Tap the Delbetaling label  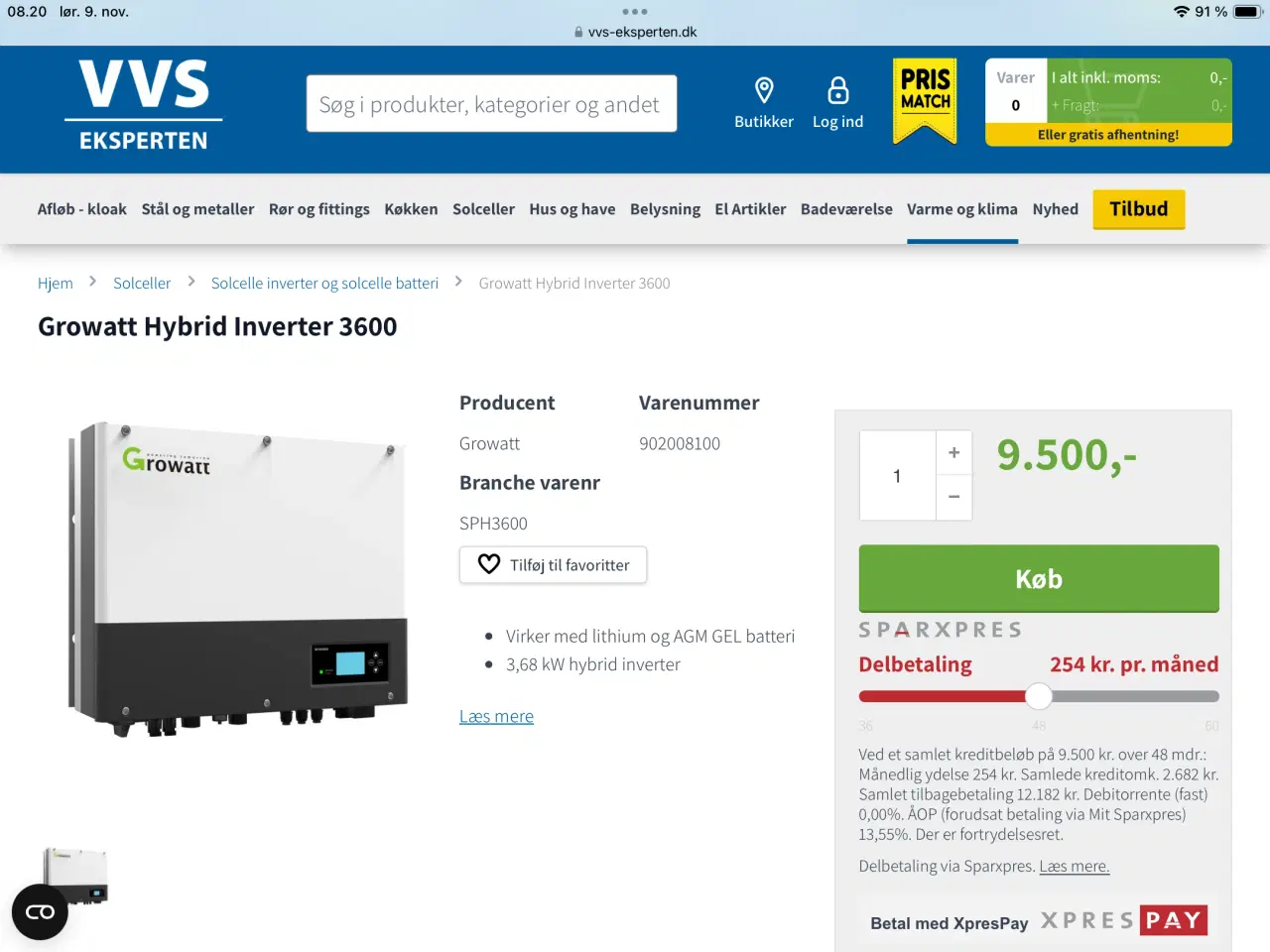(x=916, y=664)
